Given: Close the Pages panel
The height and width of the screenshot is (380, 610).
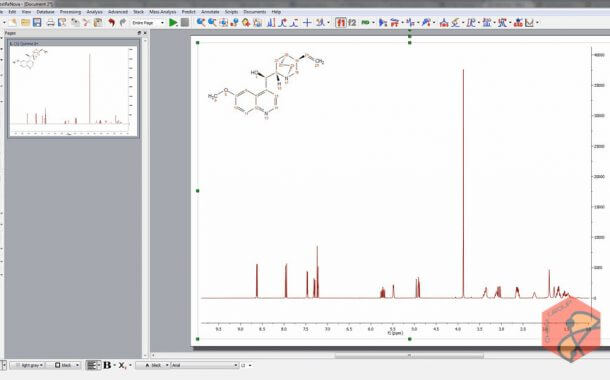Looking at the screenshot, I should (x=145, y=33).
